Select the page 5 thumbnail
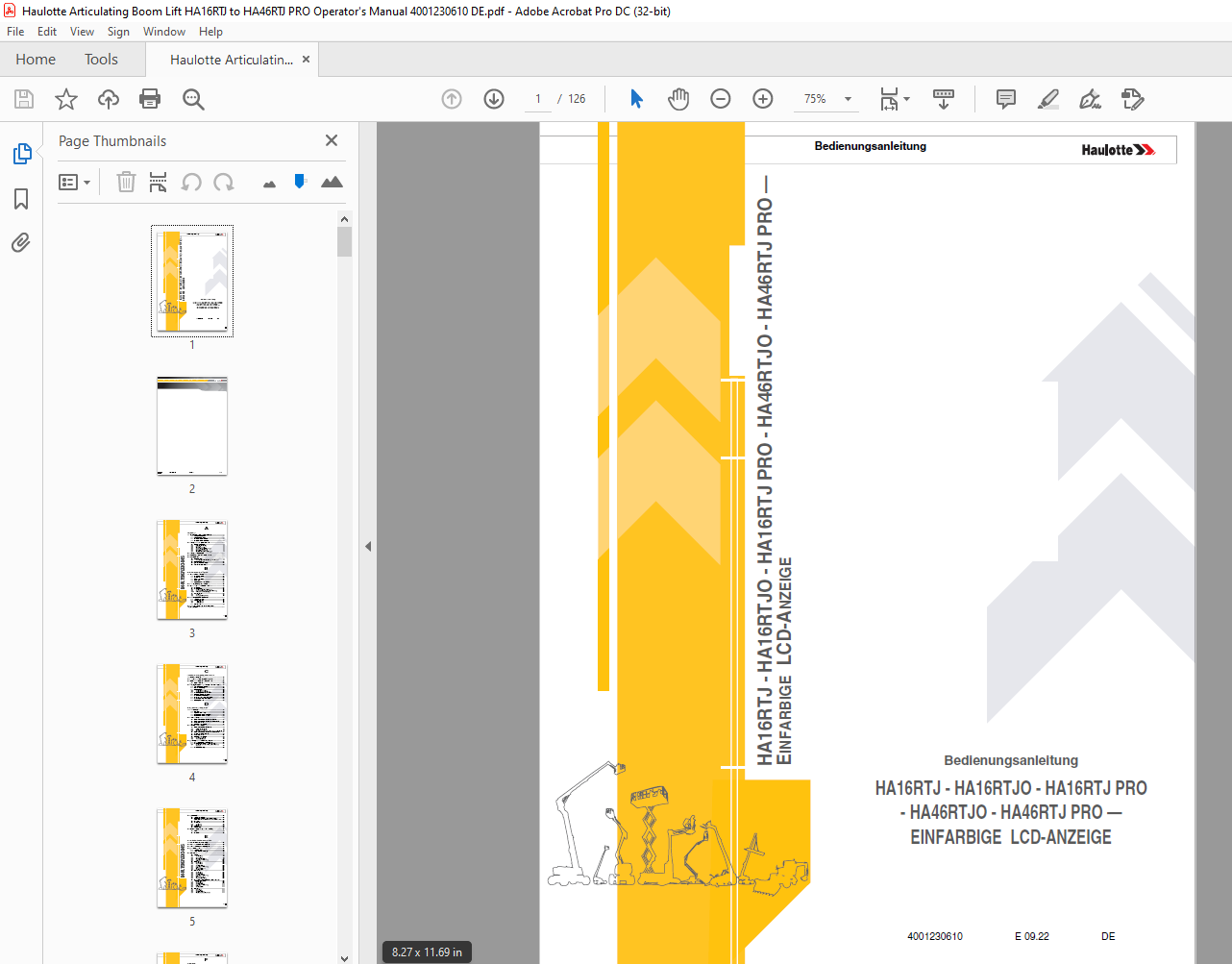 (x=192, y=858)
